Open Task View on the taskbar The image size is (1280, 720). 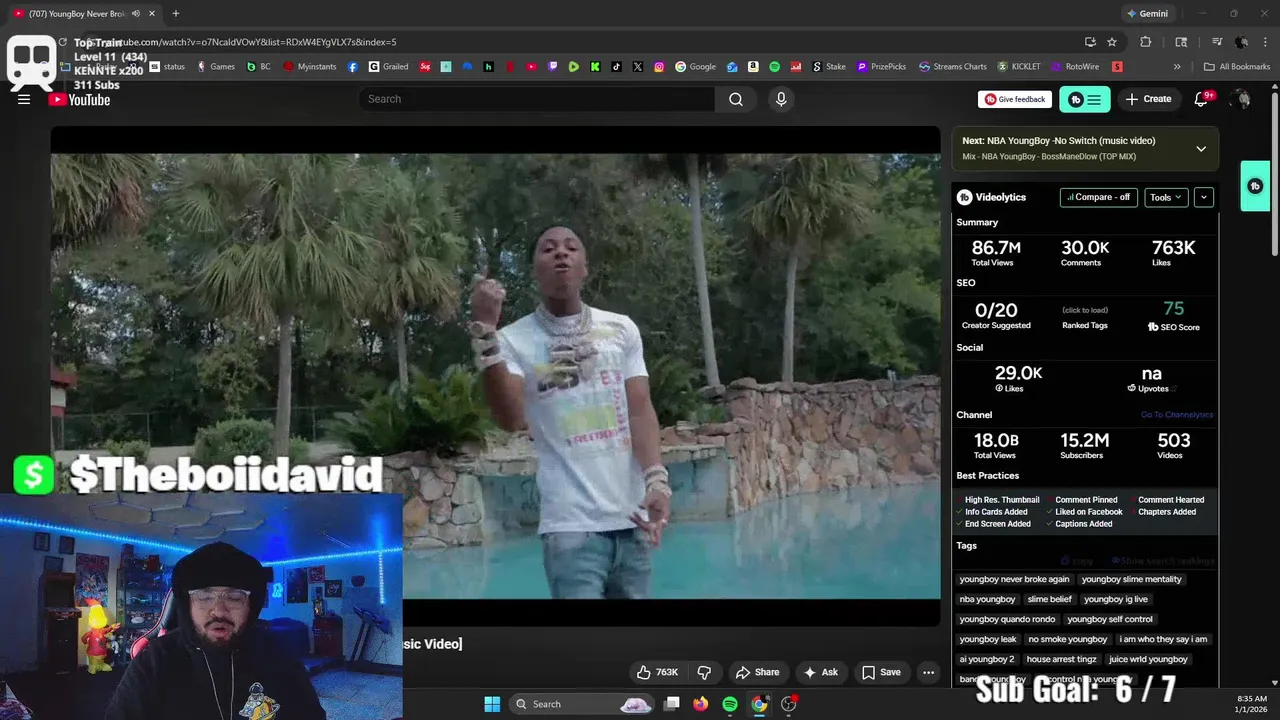(x=672, y=704)
